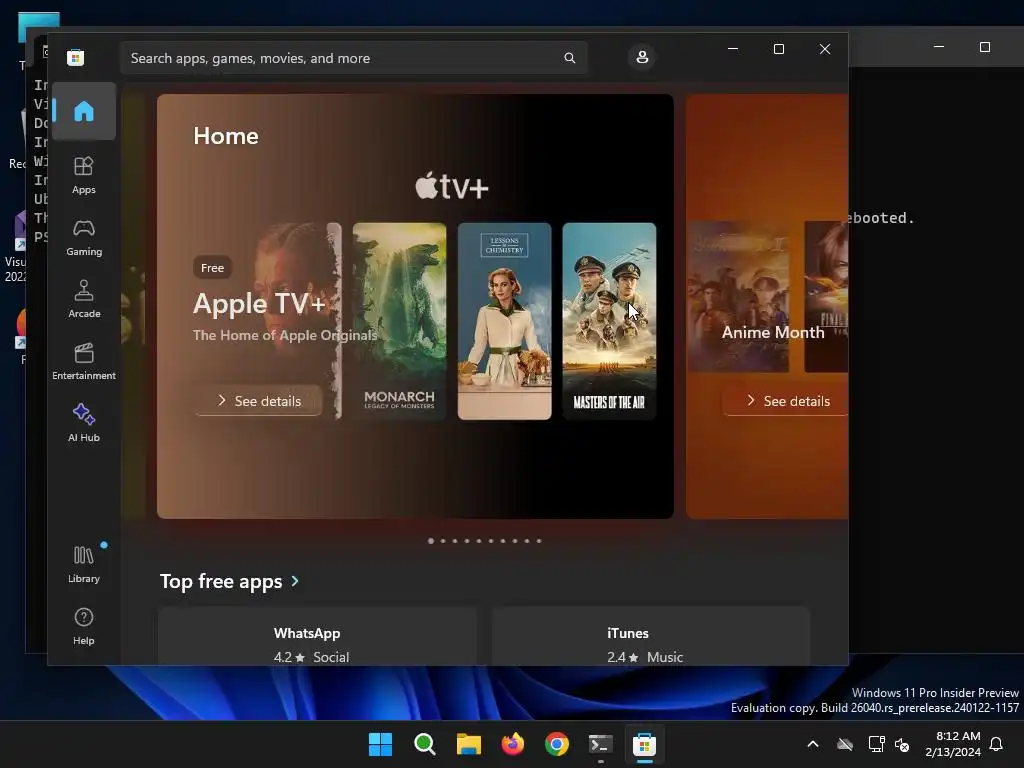Viewport: 1024px width, 768px height.
Task: Open Help in the Store sidebar
Action: coord(84,626)
